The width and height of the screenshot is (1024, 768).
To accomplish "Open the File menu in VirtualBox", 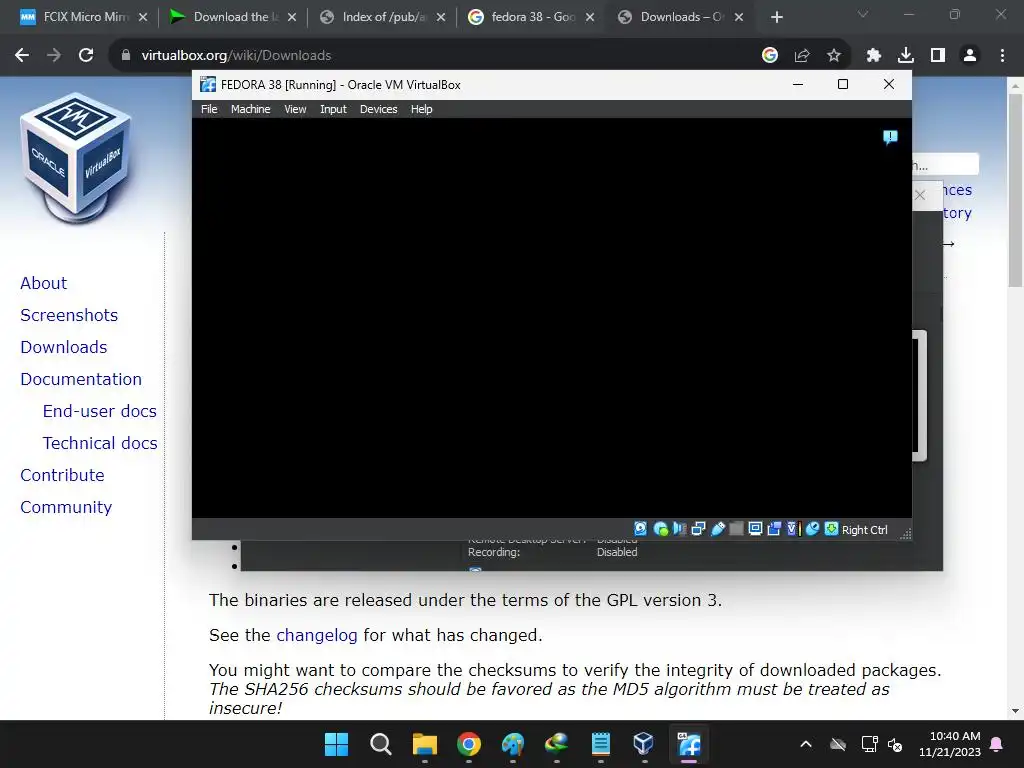I will click(209, 109).
